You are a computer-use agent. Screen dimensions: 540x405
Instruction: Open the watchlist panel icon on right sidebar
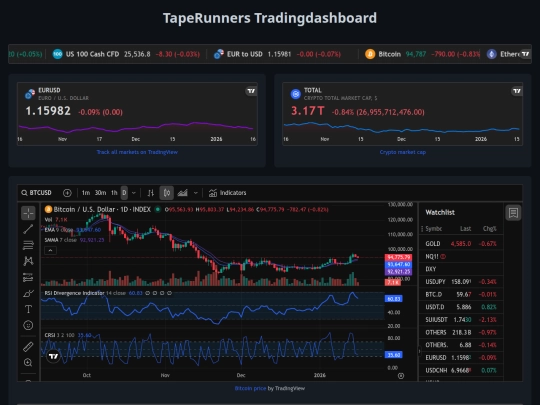click(513, 213)
